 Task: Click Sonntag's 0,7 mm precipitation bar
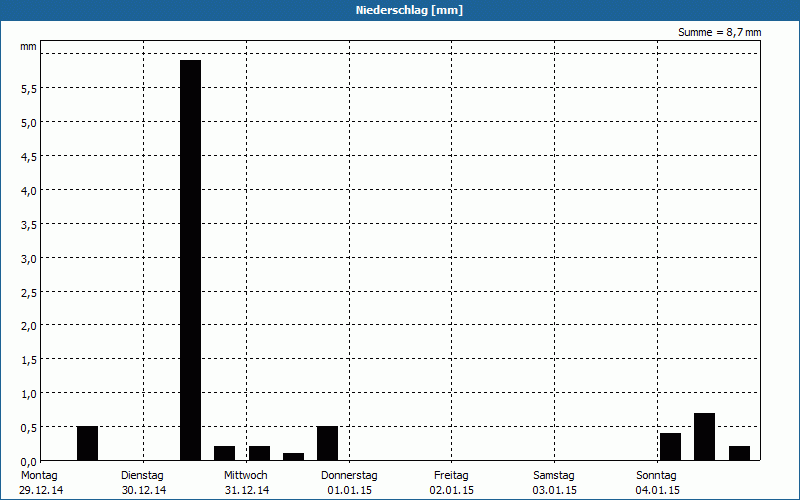[x=705, y=437]
